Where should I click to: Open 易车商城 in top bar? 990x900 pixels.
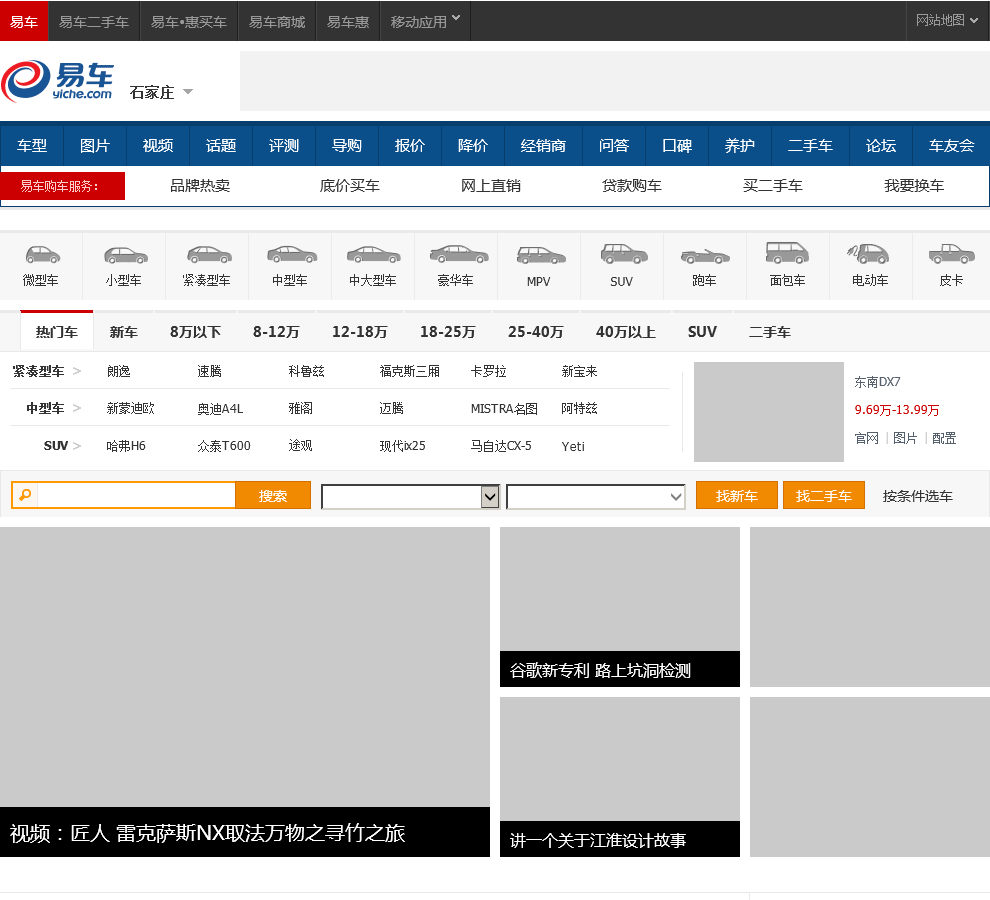point(277,21)
